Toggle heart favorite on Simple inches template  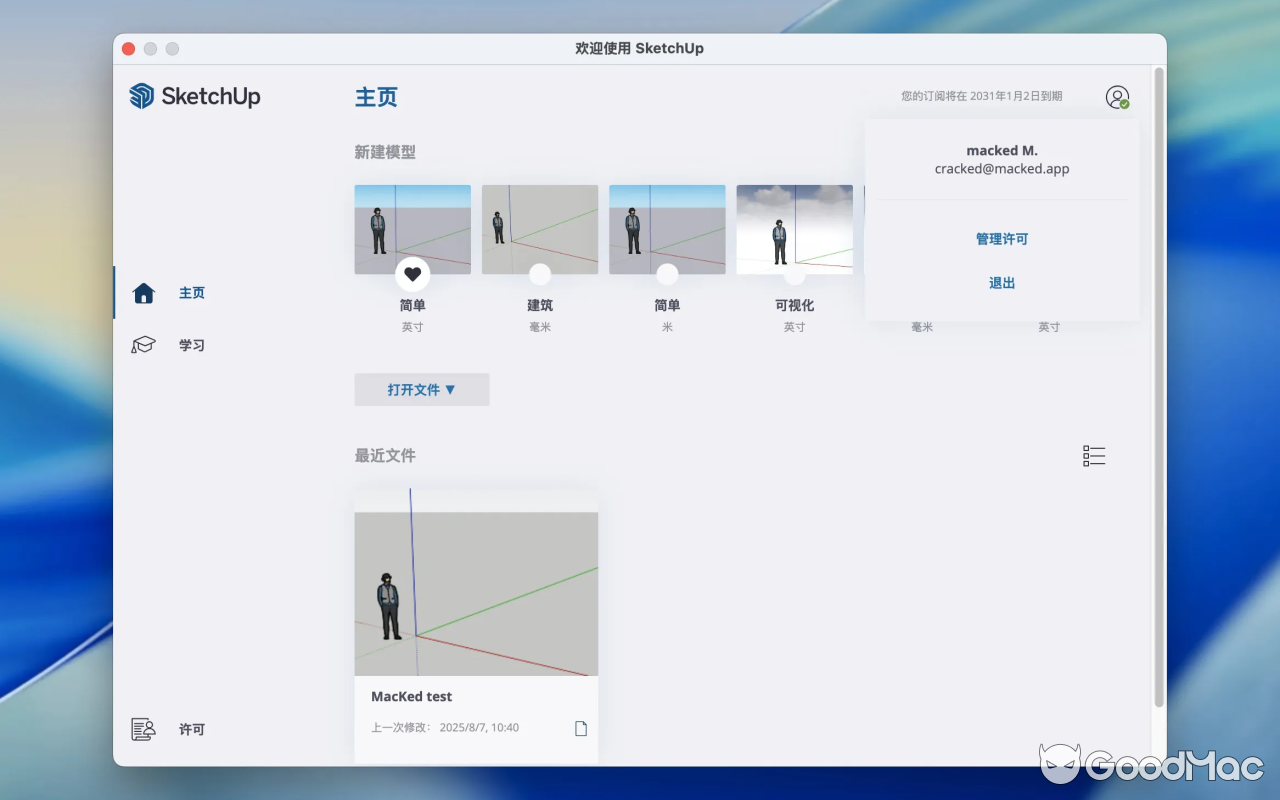[x=413, y=274]
